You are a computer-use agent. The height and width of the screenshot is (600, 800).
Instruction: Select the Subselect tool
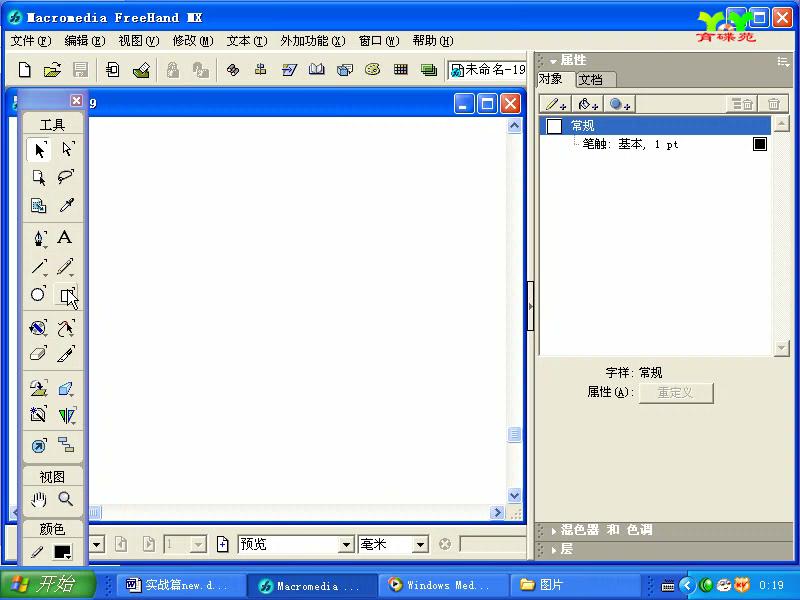click(67, 149)
